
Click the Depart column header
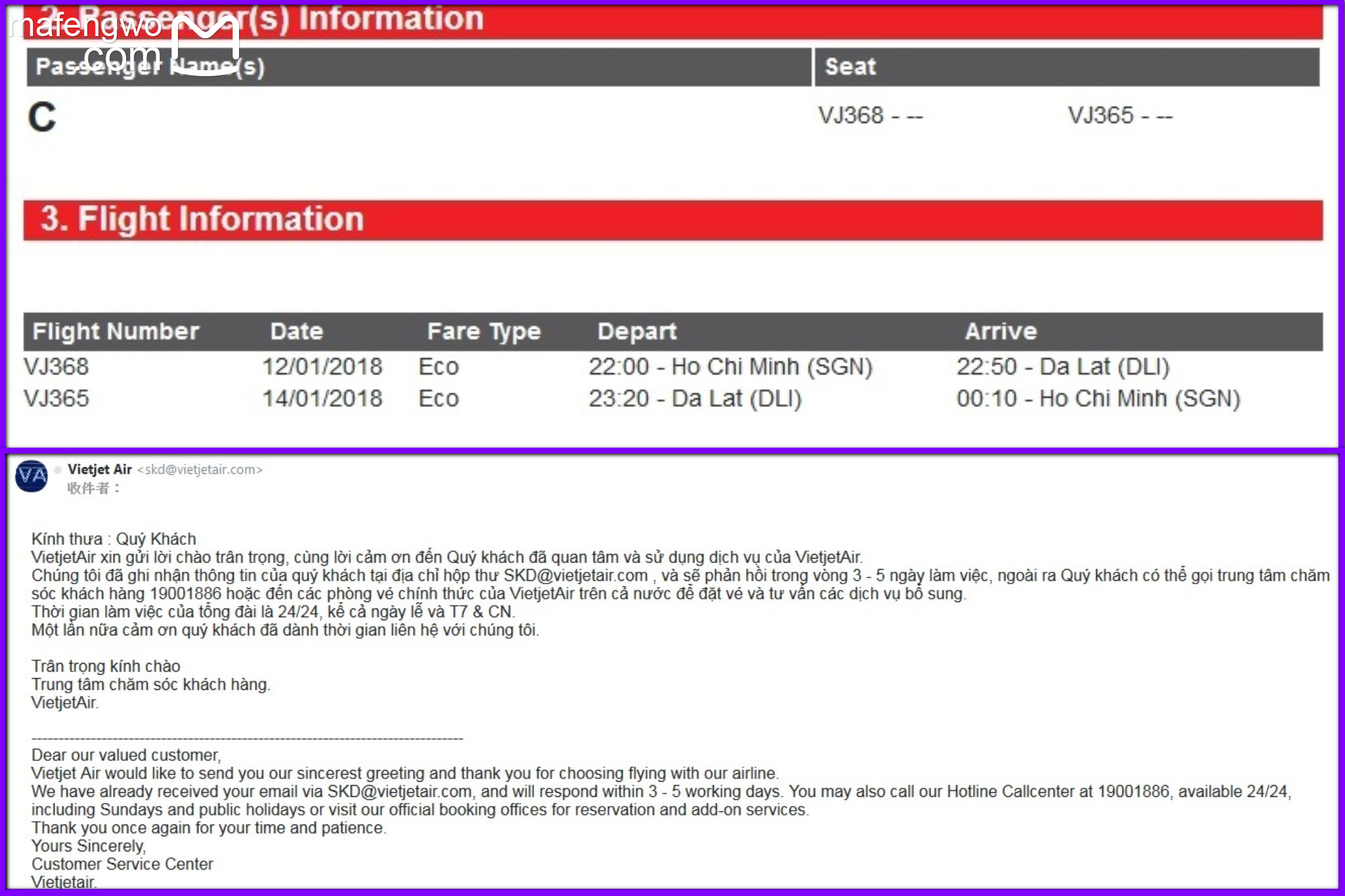pos(637,332)
